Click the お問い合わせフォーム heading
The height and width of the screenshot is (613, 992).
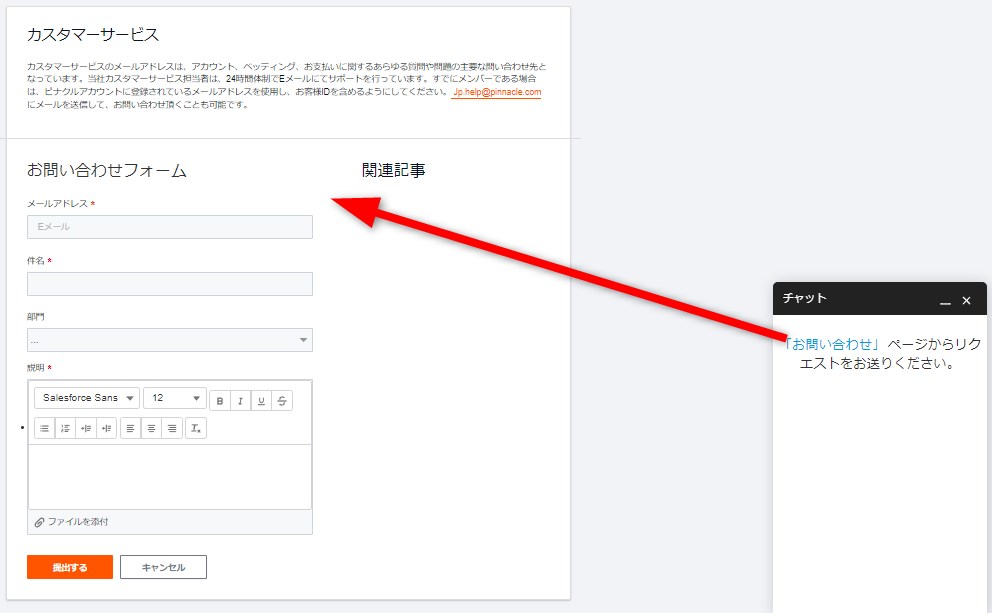(x=106, y=170)
